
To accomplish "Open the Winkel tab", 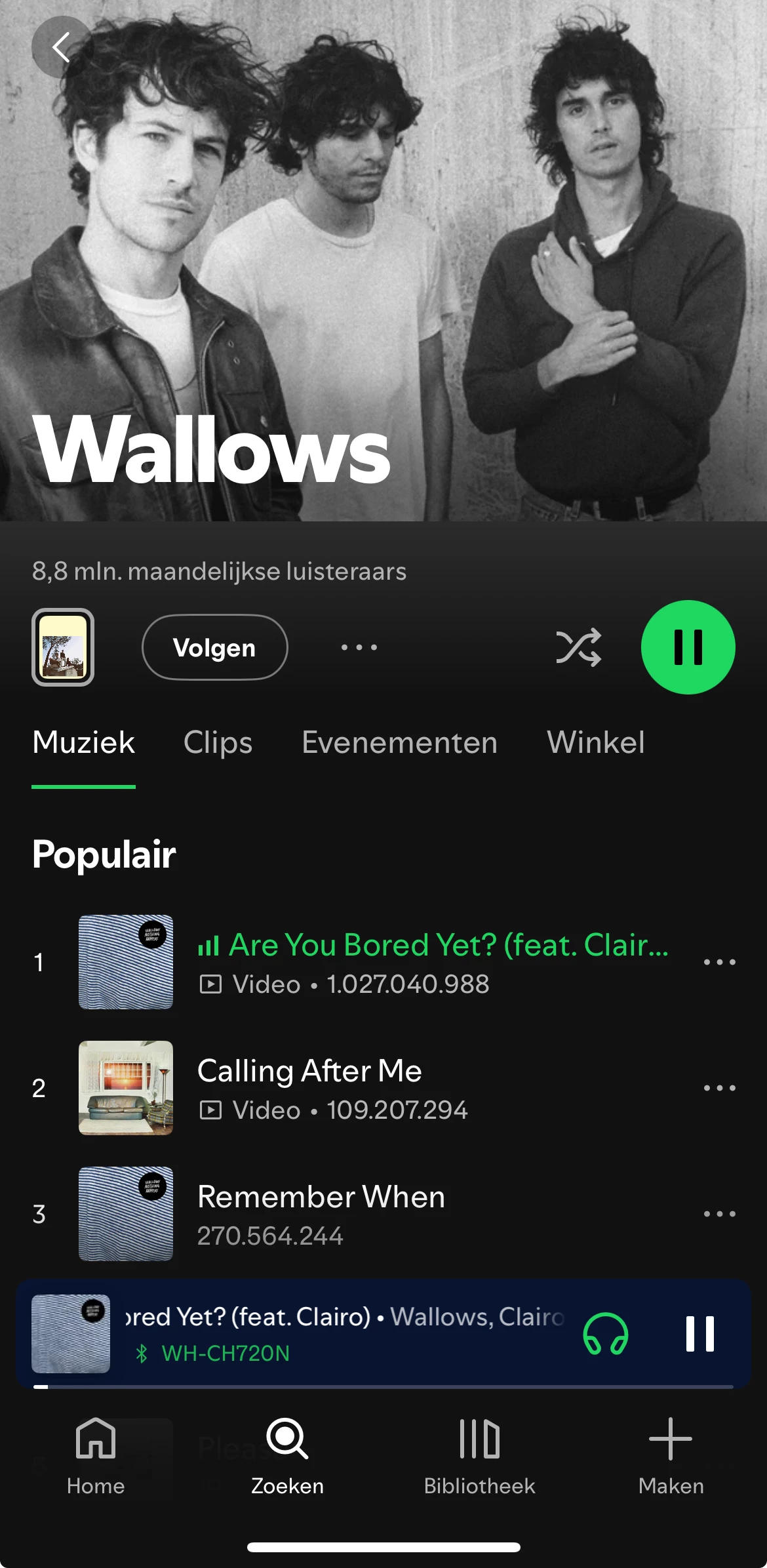I will [x=595, y=742].
